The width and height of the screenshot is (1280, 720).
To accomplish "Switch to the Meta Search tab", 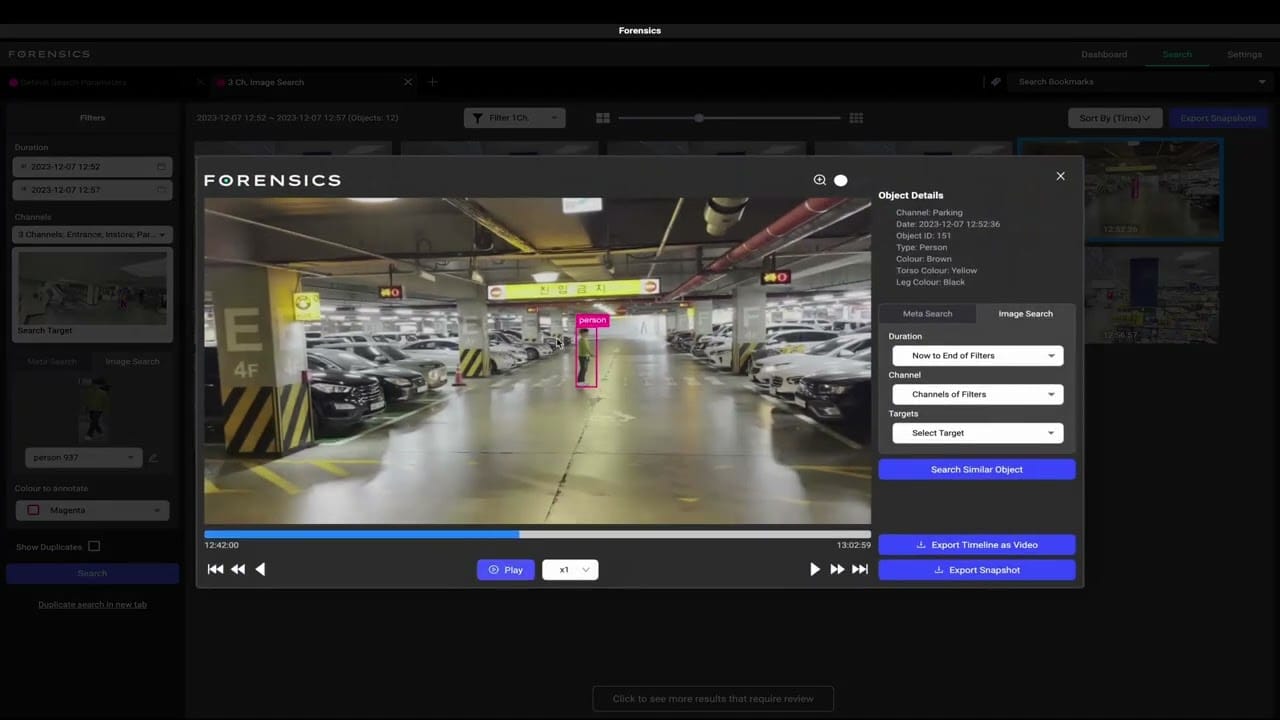I will 927,313.
